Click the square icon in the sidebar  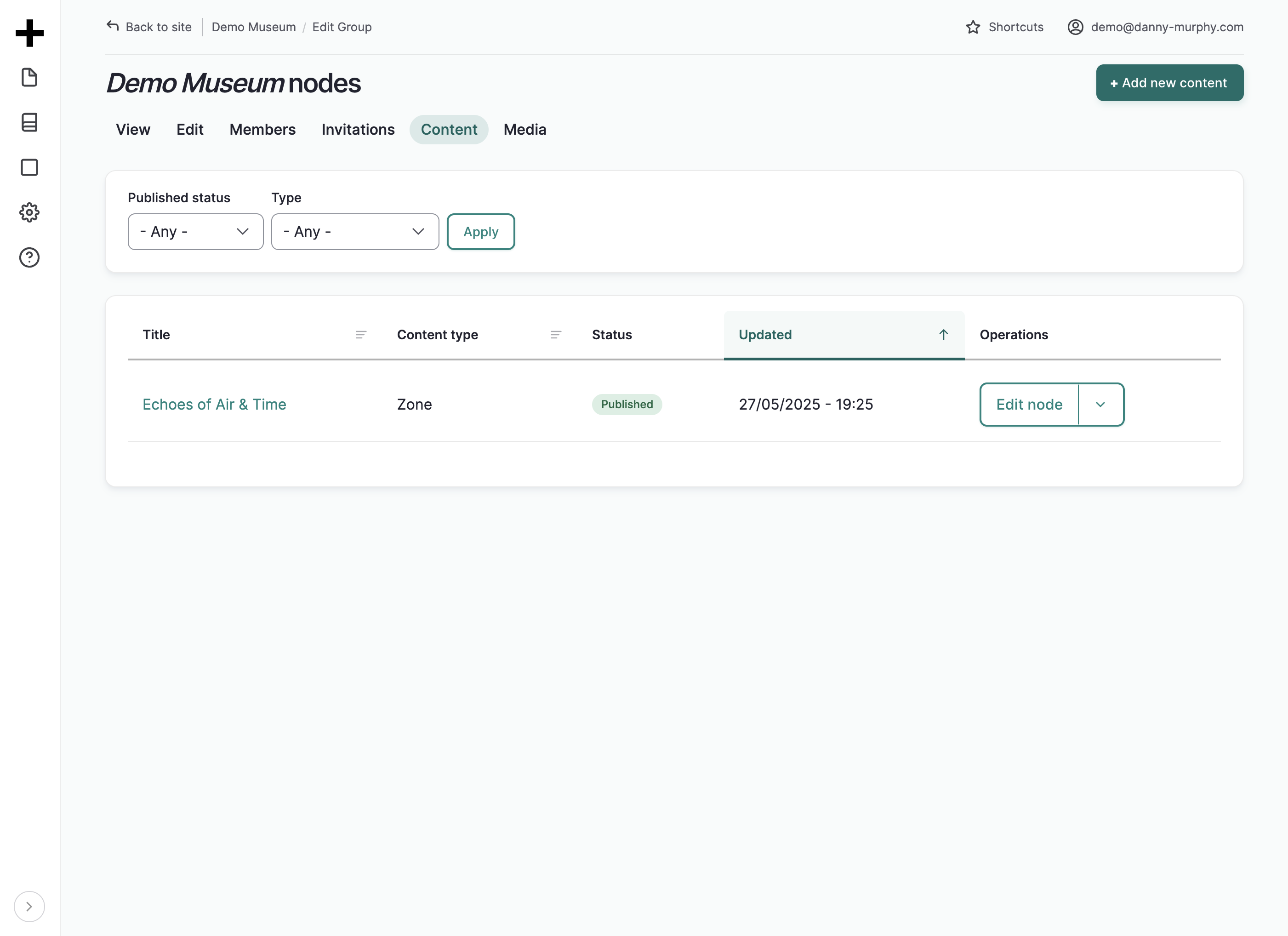click(x=29, y=167)
